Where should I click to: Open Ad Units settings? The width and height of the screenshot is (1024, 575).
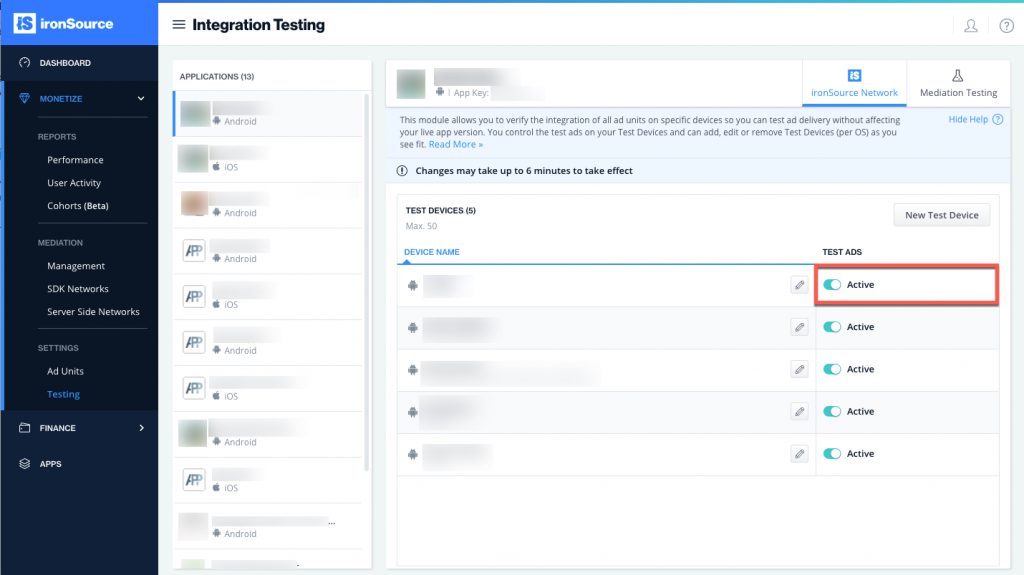point(65,371)
